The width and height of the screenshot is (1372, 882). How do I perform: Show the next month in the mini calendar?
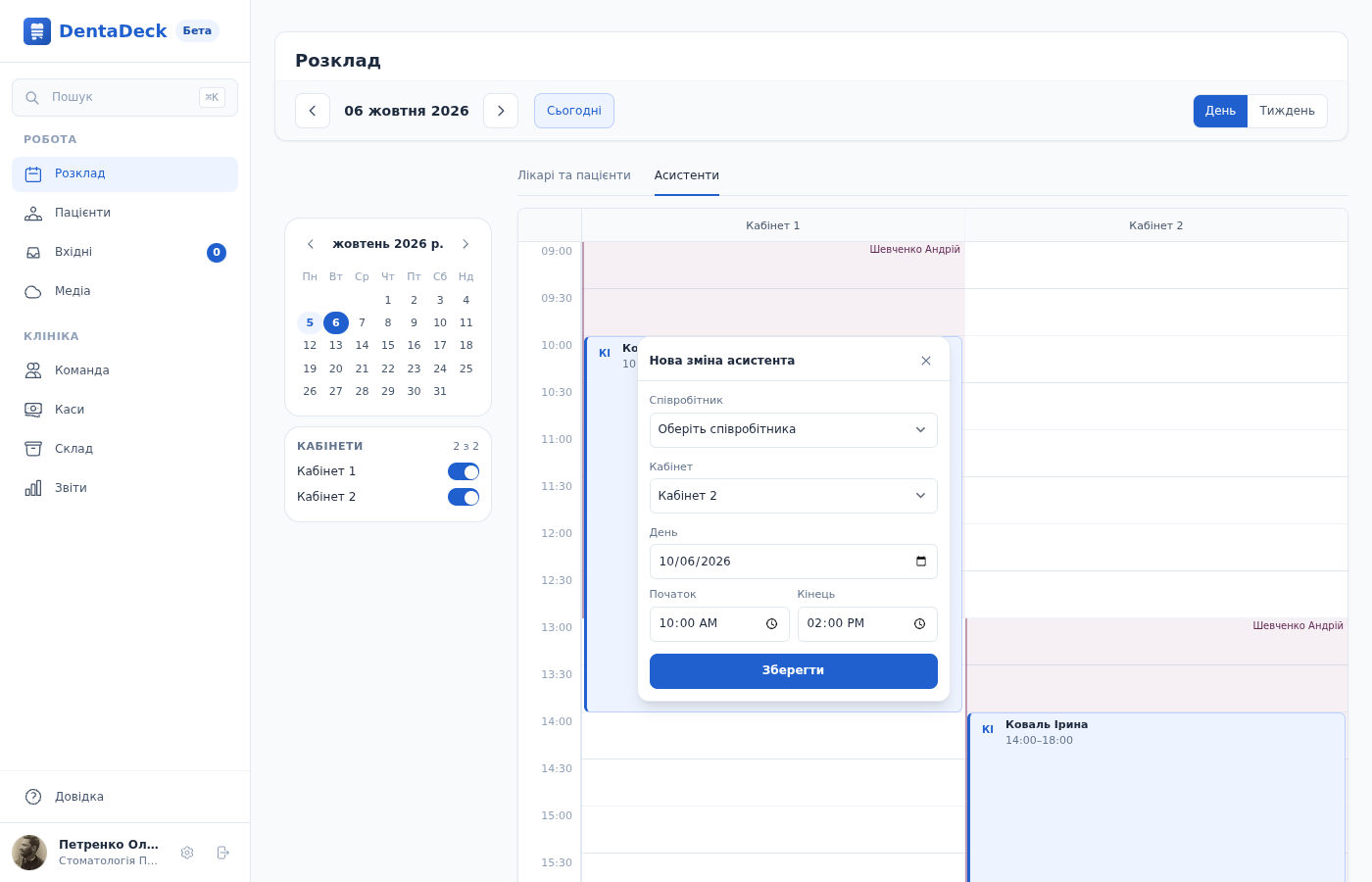tap(465, 244)
